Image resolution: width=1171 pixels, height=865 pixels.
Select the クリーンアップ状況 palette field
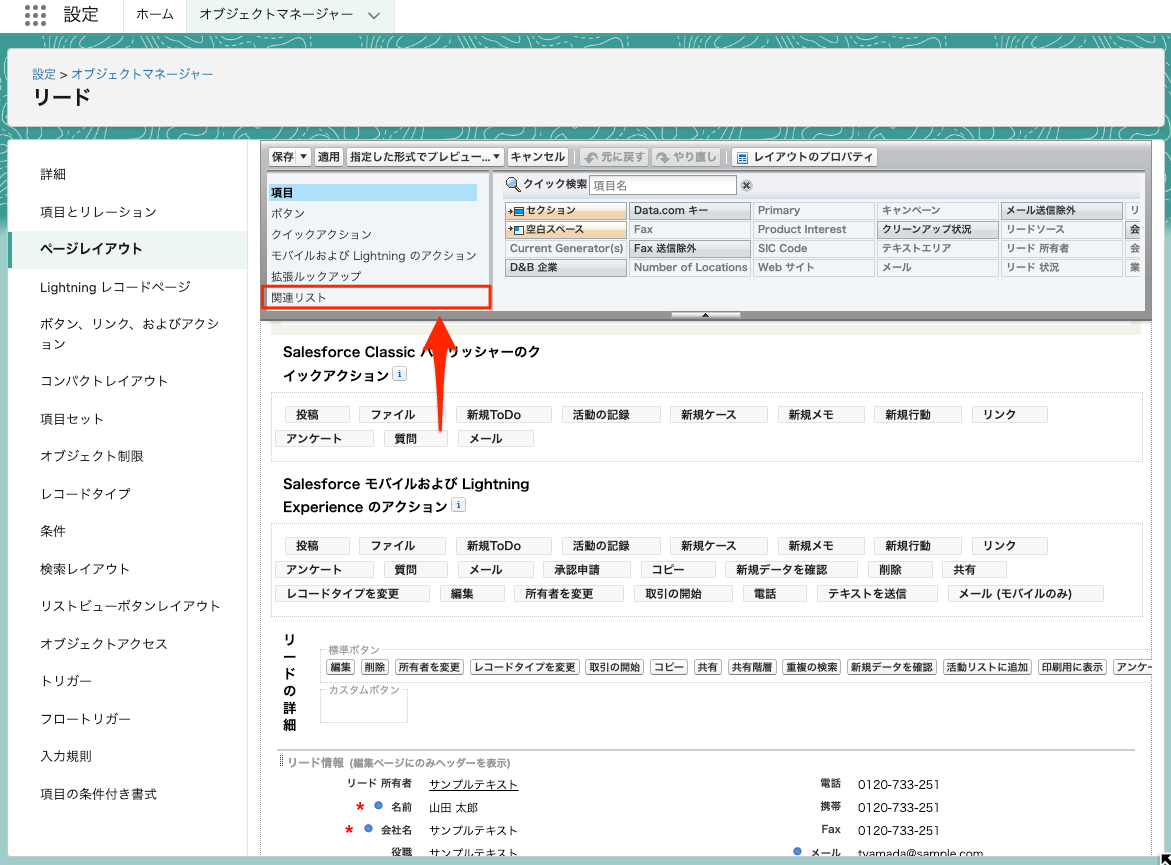click(937, 229)
